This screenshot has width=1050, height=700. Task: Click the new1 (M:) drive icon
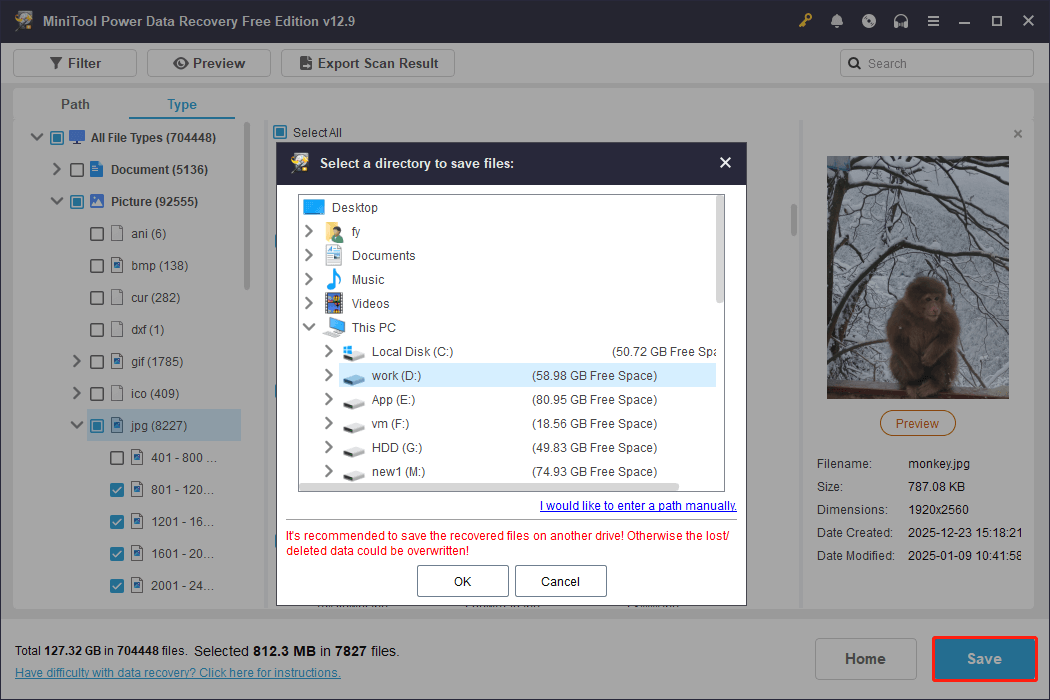pos(354,476)
